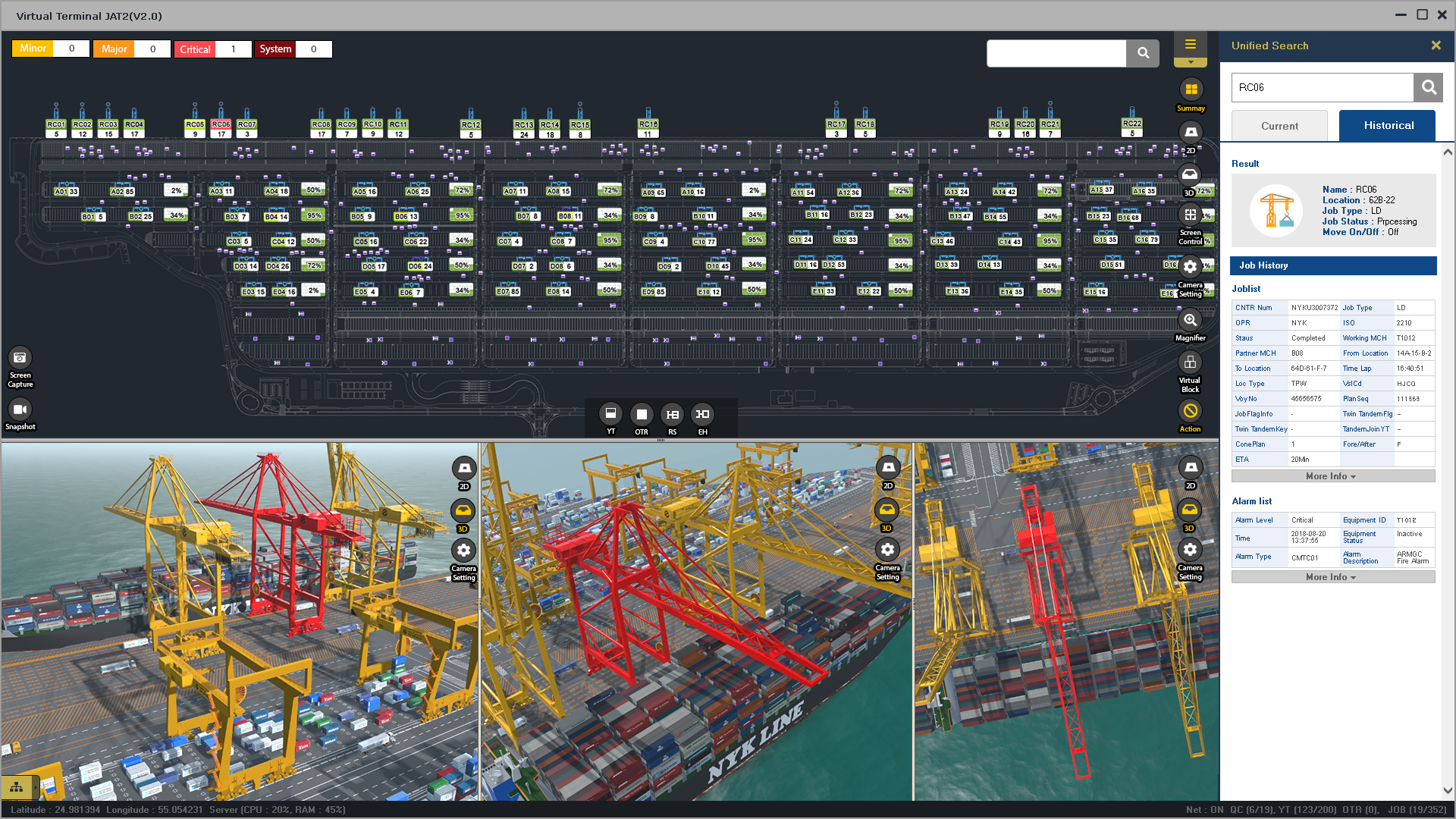Click the Unified Search magnifier button
Viewport: 1456px width, 819px height.
click(1428, 88)
